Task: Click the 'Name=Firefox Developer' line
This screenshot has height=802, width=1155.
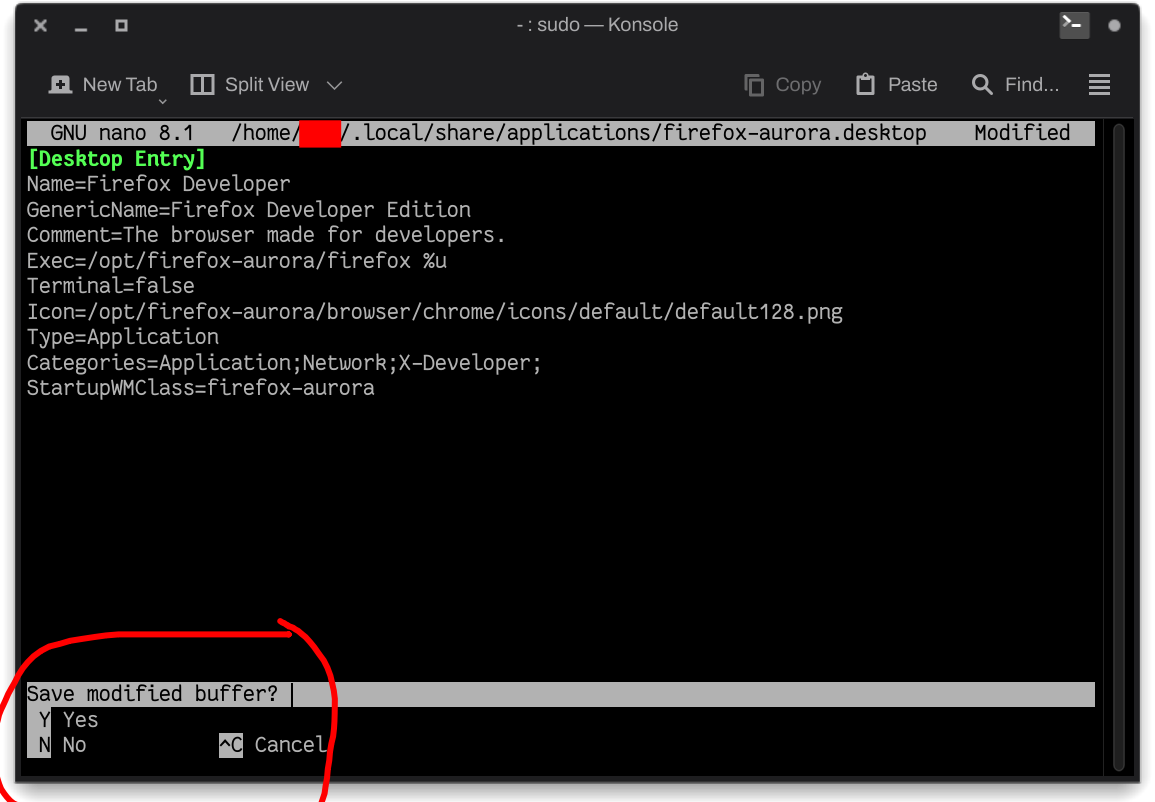Action: point(158,184)
